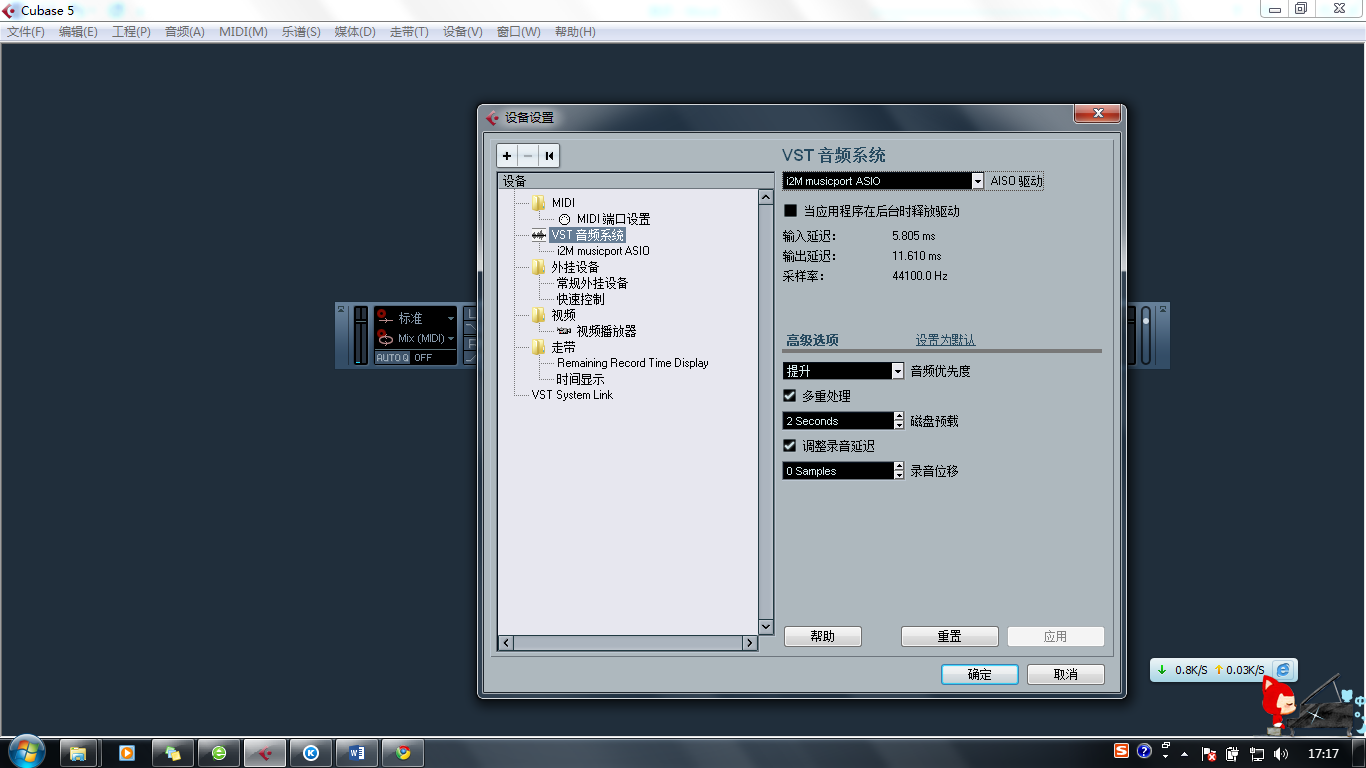
Task: Click the 走带 folder icon
Action: (x=539, y=347)
